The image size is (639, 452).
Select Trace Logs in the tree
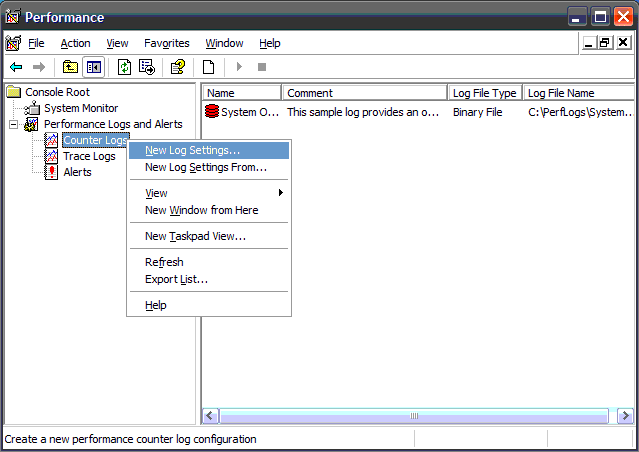tap(89, 156)
